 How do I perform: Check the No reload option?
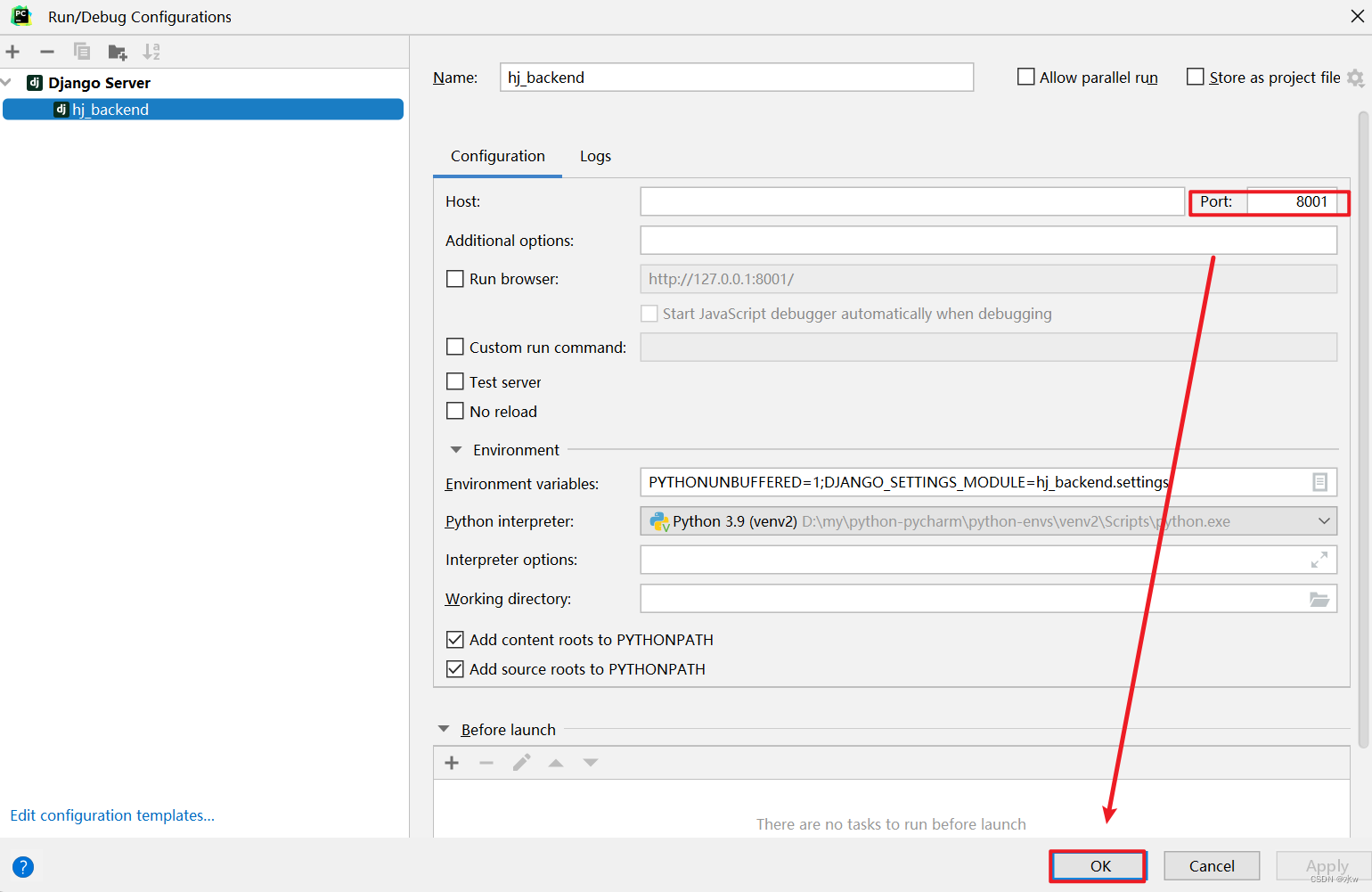click(x=455, y=411)
